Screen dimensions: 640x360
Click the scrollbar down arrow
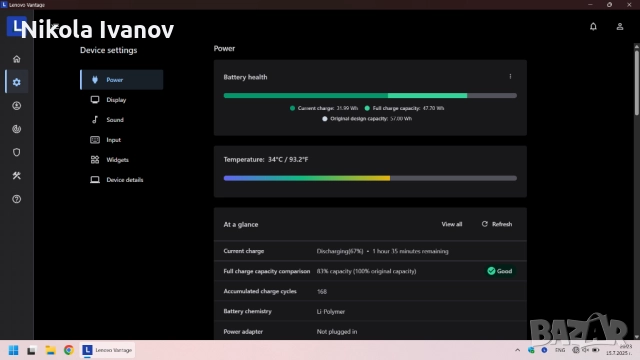coord(636,337)
